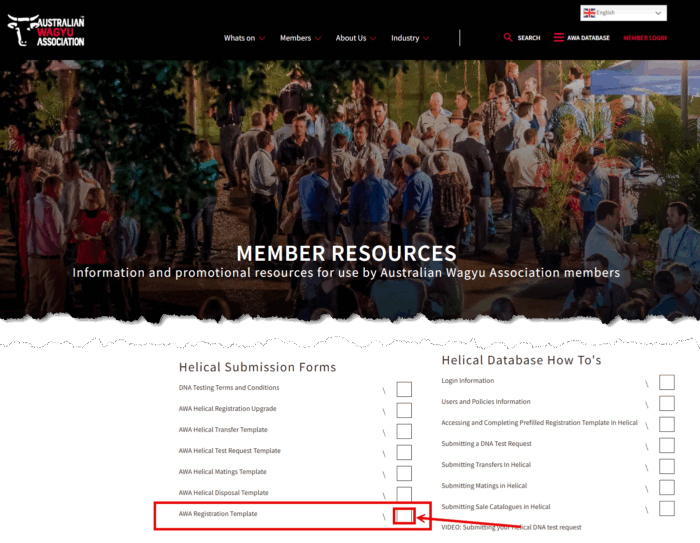Open the English language dropdown
The image size is (700, 543).
[x=623, y=13]
